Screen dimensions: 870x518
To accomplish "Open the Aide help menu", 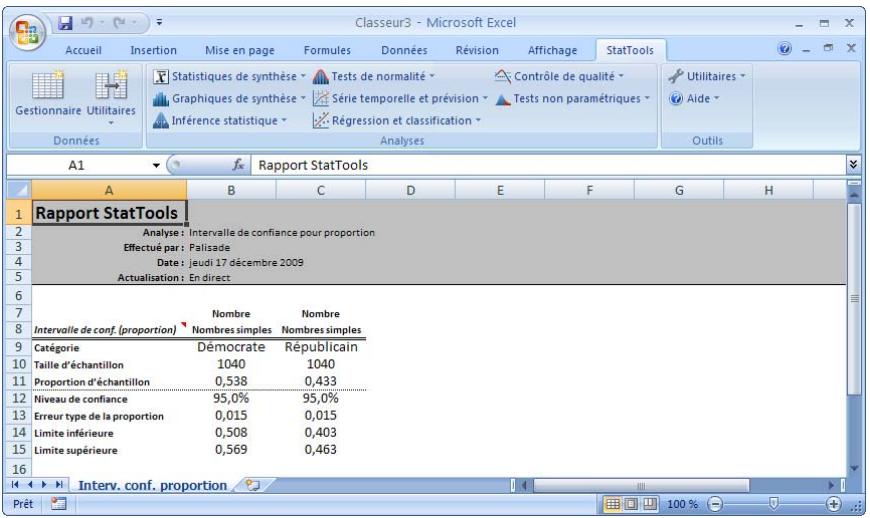I will (x=694, y=98).
